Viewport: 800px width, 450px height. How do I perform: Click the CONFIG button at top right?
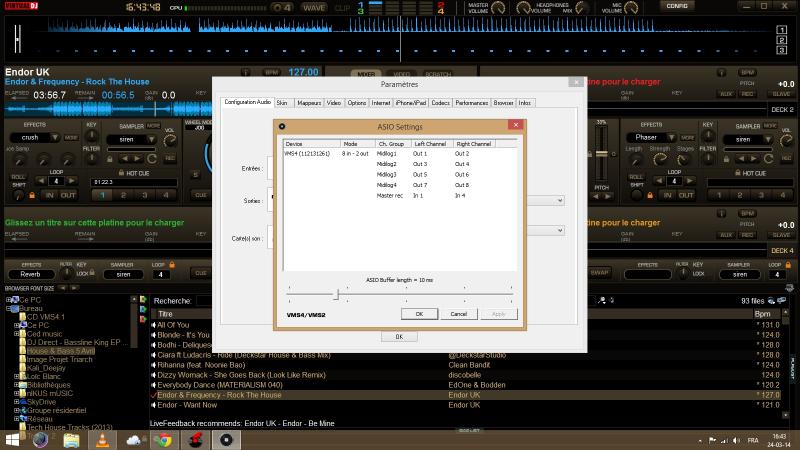point(677,6)
